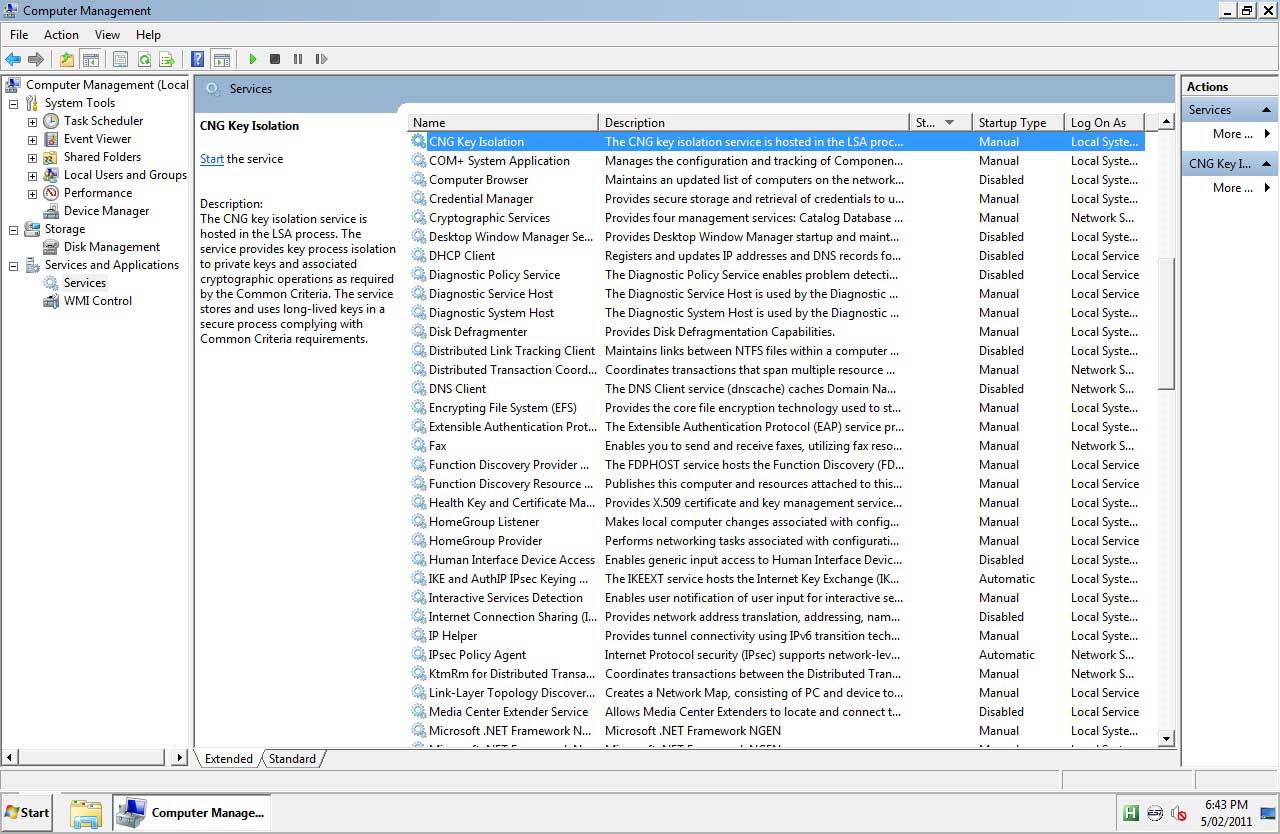Click the Start the service link
This screenshot has width=1280, height=834.
pos(212,159)
